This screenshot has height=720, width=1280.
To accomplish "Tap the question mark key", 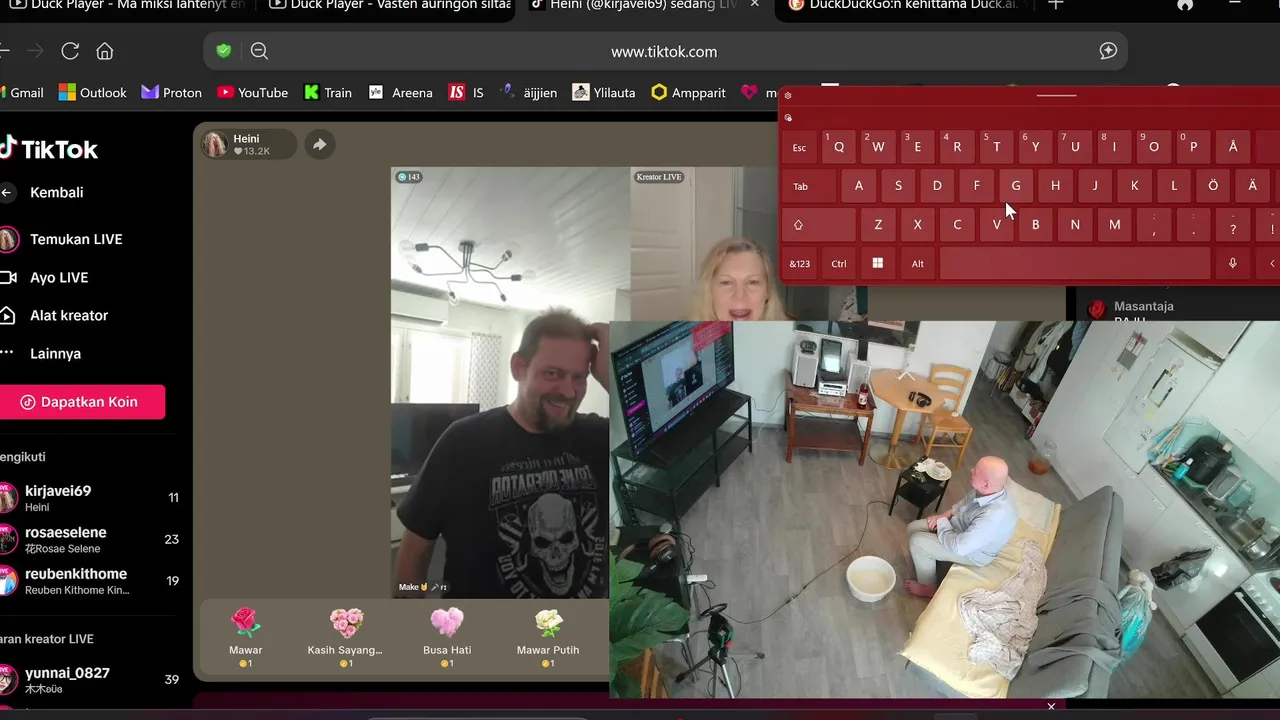I will tap(1233, 225).
